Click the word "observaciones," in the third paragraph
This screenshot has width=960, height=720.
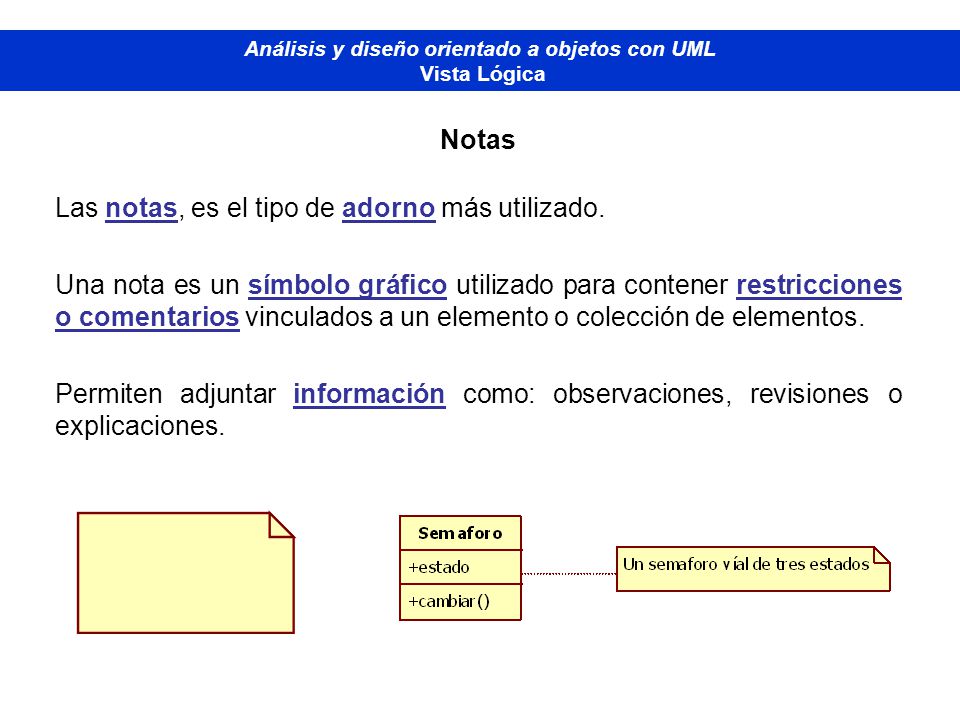point(642,394)
